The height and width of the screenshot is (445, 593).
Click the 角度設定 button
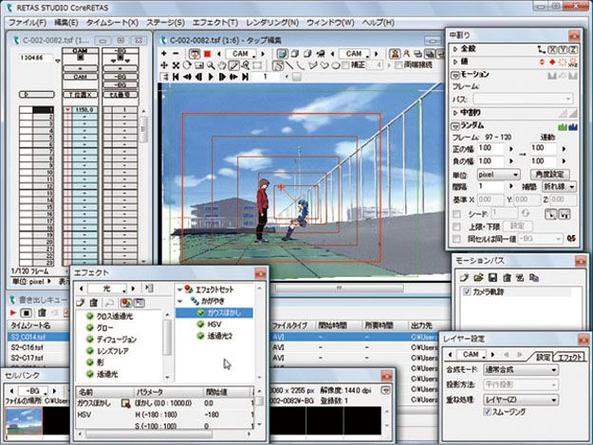coord(550,174)
